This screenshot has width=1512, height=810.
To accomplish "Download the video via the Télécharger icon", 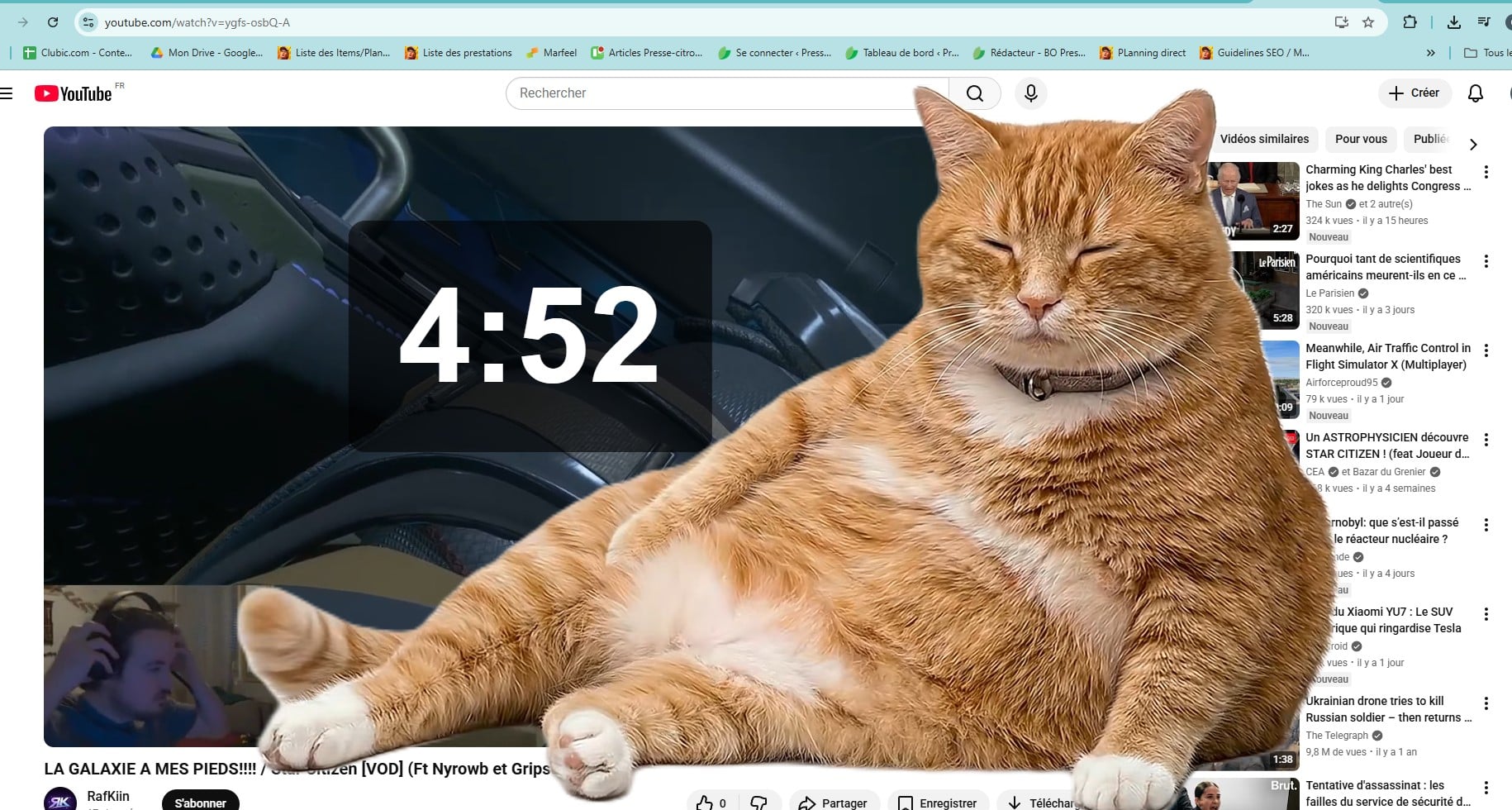I will click(x=1014, y=801).
